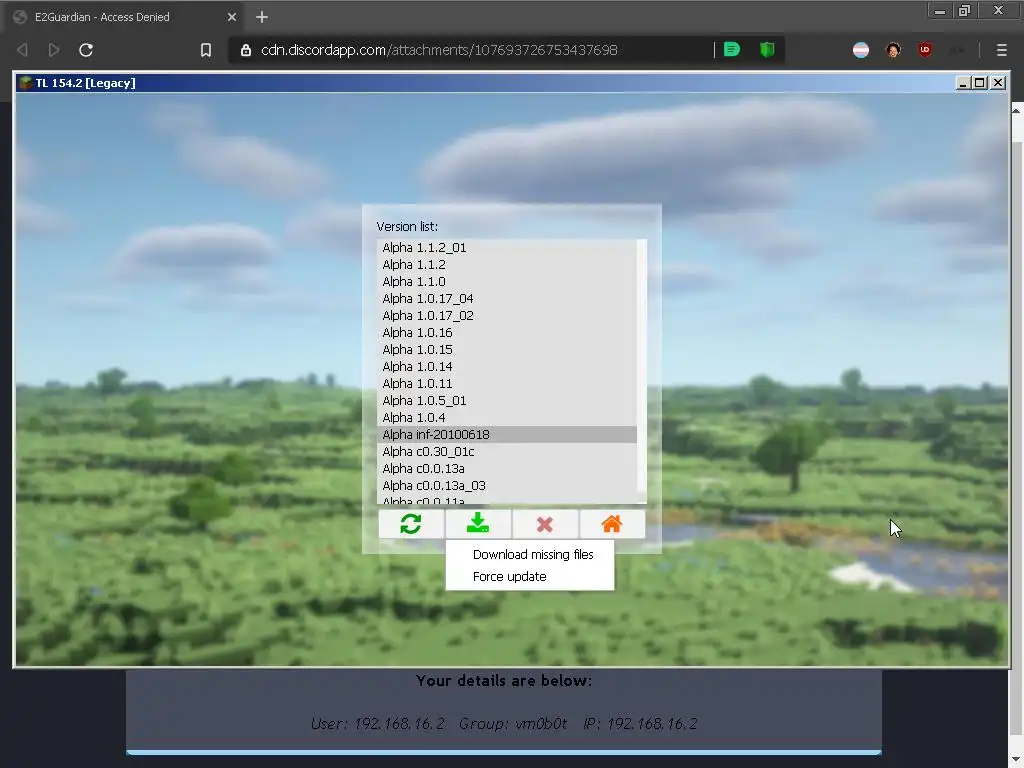Select Alpha c0.0.13a version entry
Screen dimensions: 1024x768
coord(507,468)
